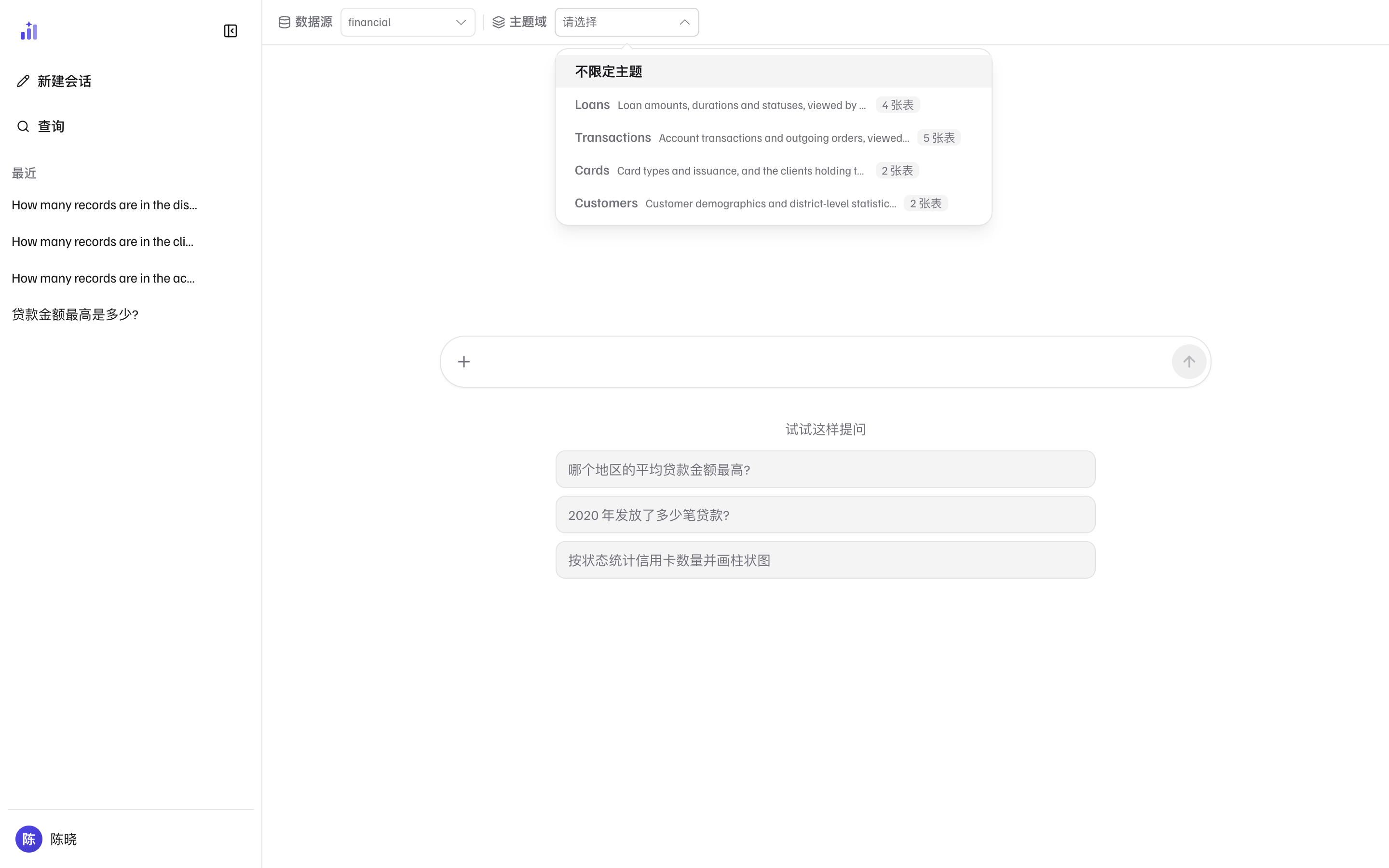Click the pencil icon beside 新建会话
The image size is (1389, 868).
pos(23,81)
